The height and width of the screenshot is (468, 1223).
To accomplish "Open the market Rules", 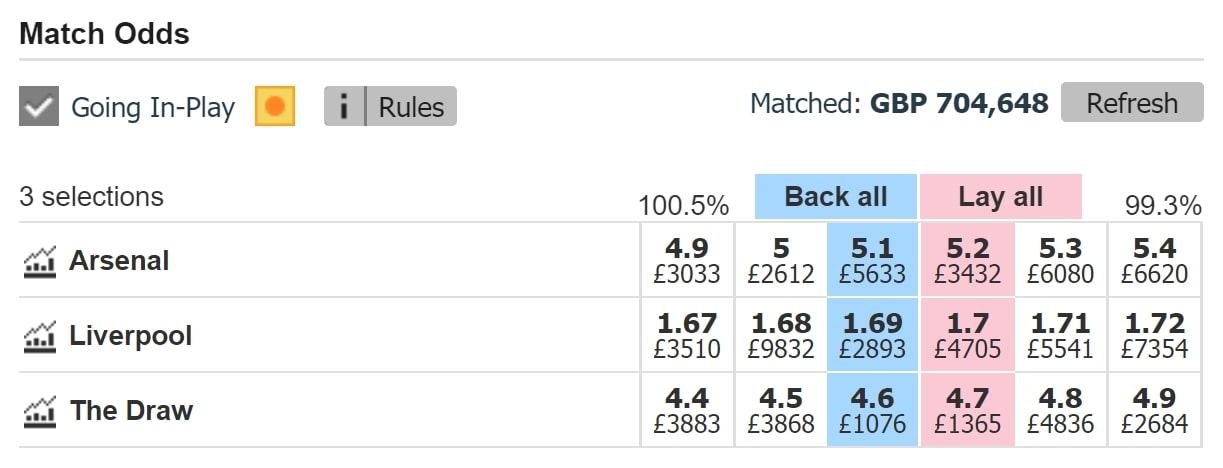I will 411,106.
